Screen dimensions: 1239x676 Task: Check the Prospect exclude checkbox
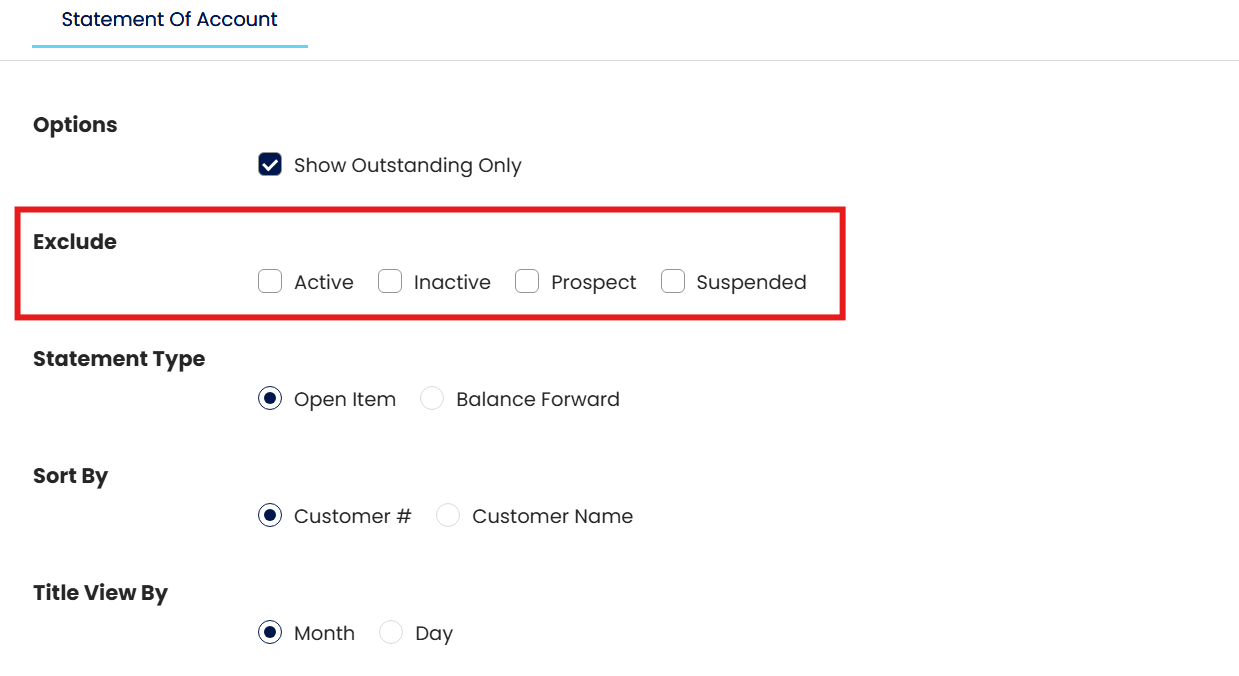coord(527,282)
